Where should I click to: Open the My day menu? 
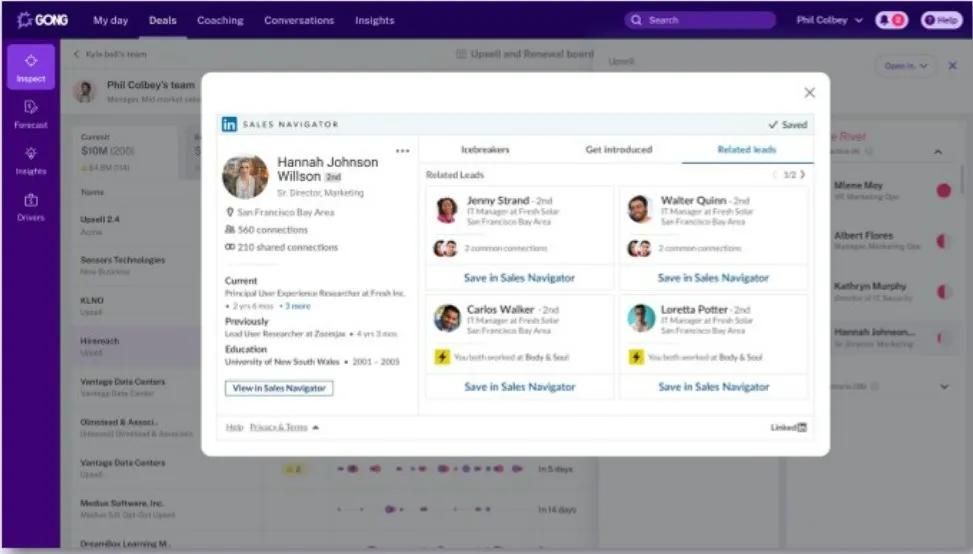tap(110, 20)
